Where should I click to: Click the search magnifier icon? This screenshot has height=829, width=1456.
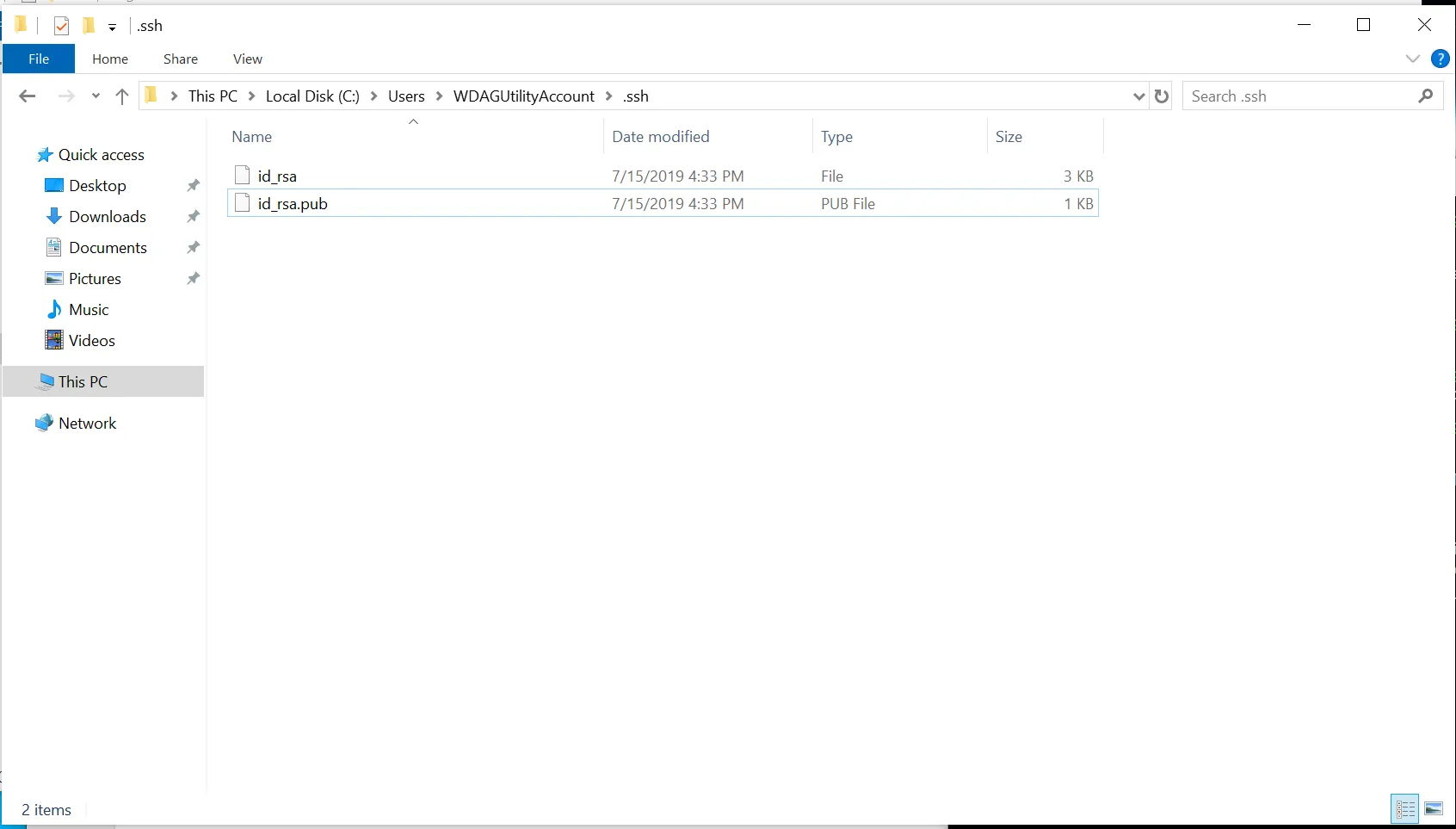coord(1426,96)
